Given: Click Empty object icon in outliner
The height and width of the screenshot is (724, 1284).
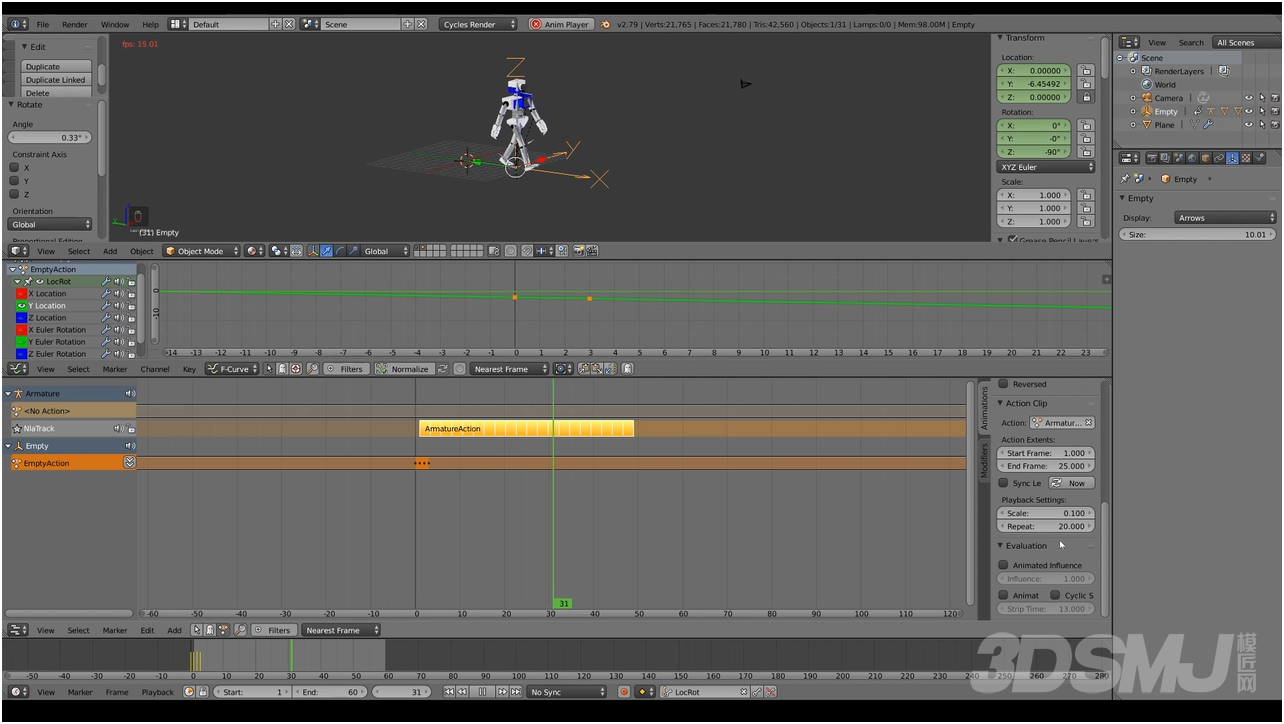Looking at the screenshot, I should coord(1146,112).
